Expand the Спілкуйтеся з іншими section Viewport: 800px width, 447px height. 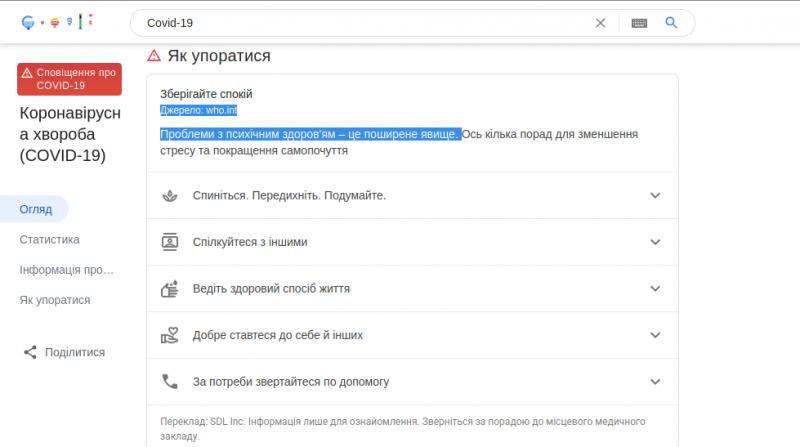(x=655, y=242)
